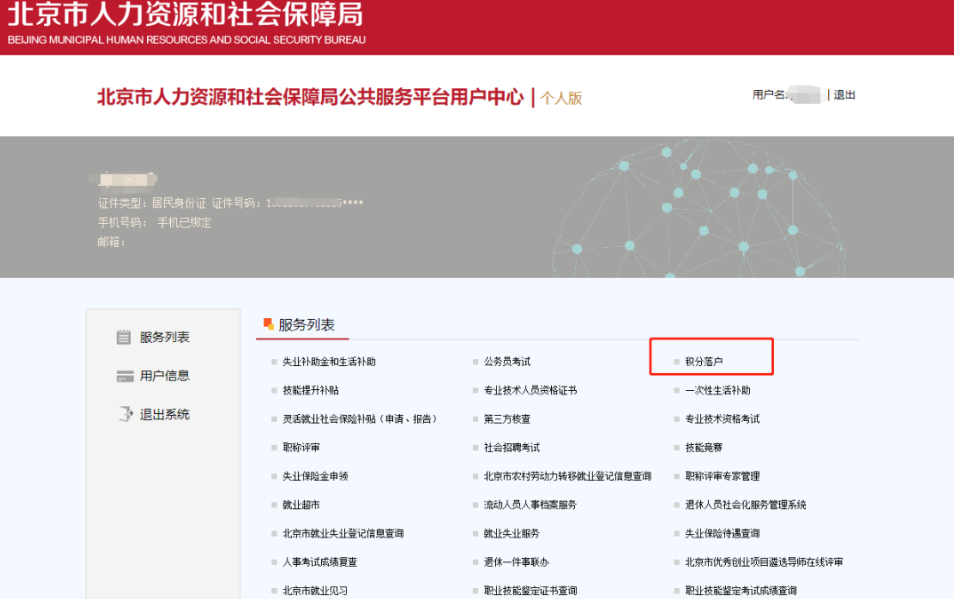Click the 个人版 label in page title

(x=561, y=98)
